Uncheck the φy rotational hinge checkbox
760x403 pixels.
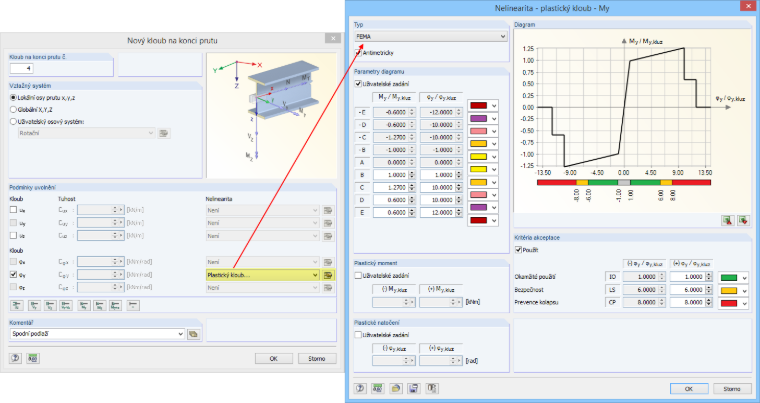pyautogui.click(x=14, y=274)
